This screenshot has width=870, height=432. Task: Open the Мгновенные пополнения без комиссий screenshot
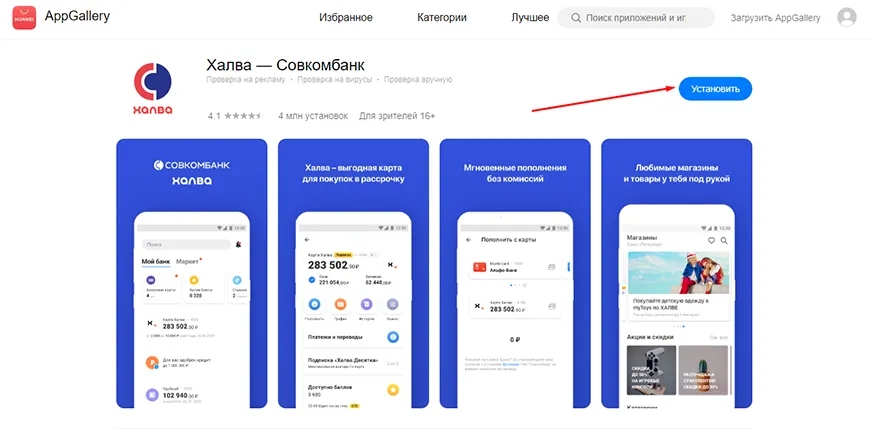pos(515,273)
